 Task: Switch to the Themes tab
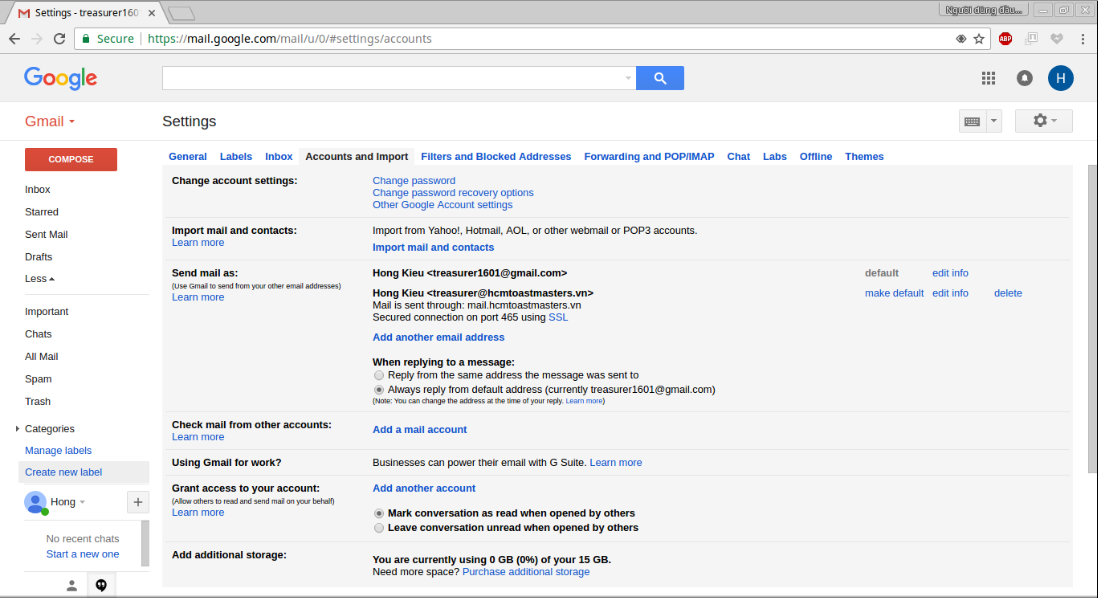pos(864,157)
